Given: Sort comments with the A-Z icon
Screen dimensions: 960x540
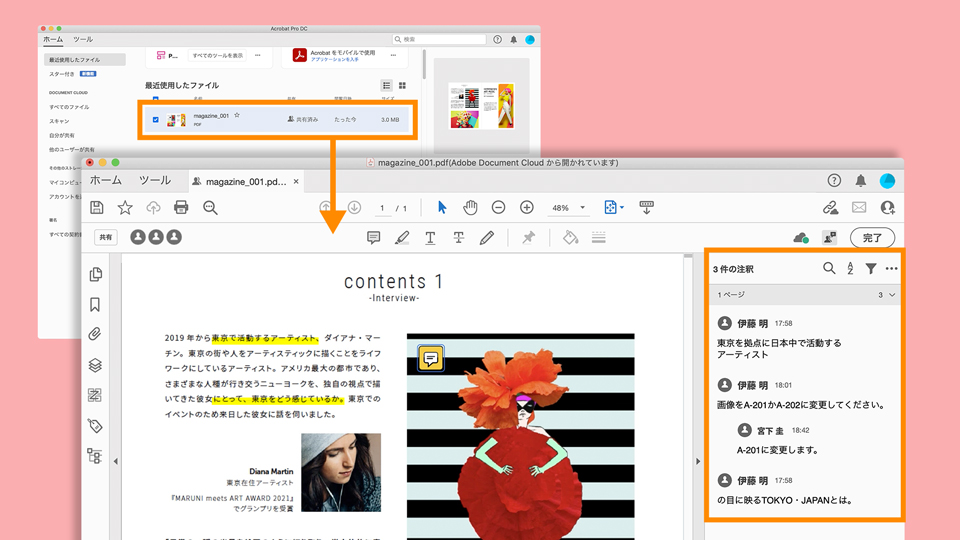Looking at the screenshot, I should tap(850, 268).
